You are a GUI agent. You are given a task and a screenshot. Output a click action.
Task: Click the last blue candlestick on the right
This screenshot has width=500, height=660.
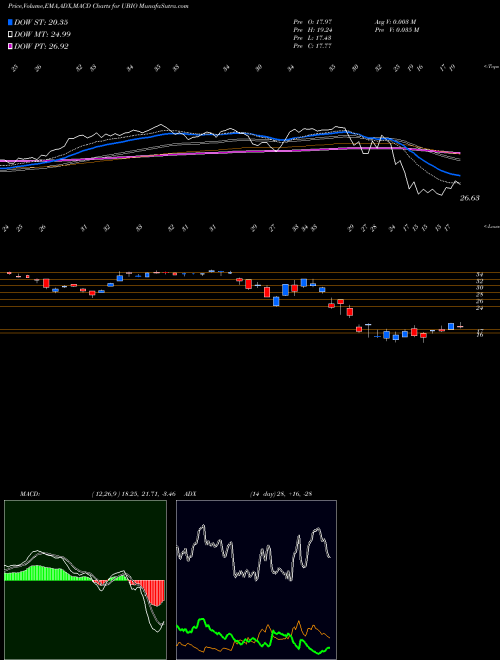click(451, 326)
